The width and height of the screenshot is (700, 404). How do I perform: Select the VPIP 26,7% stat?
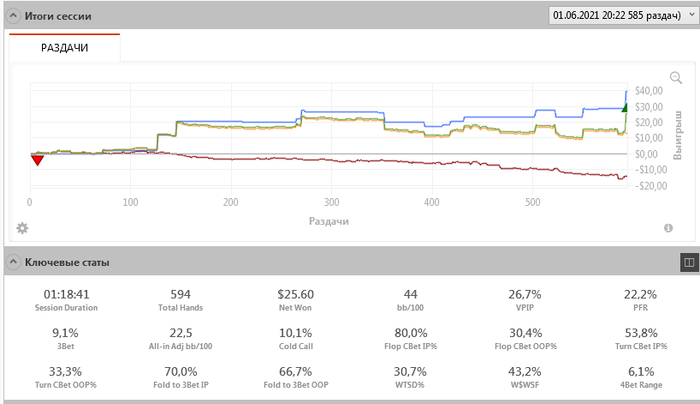tap(524, 300)
